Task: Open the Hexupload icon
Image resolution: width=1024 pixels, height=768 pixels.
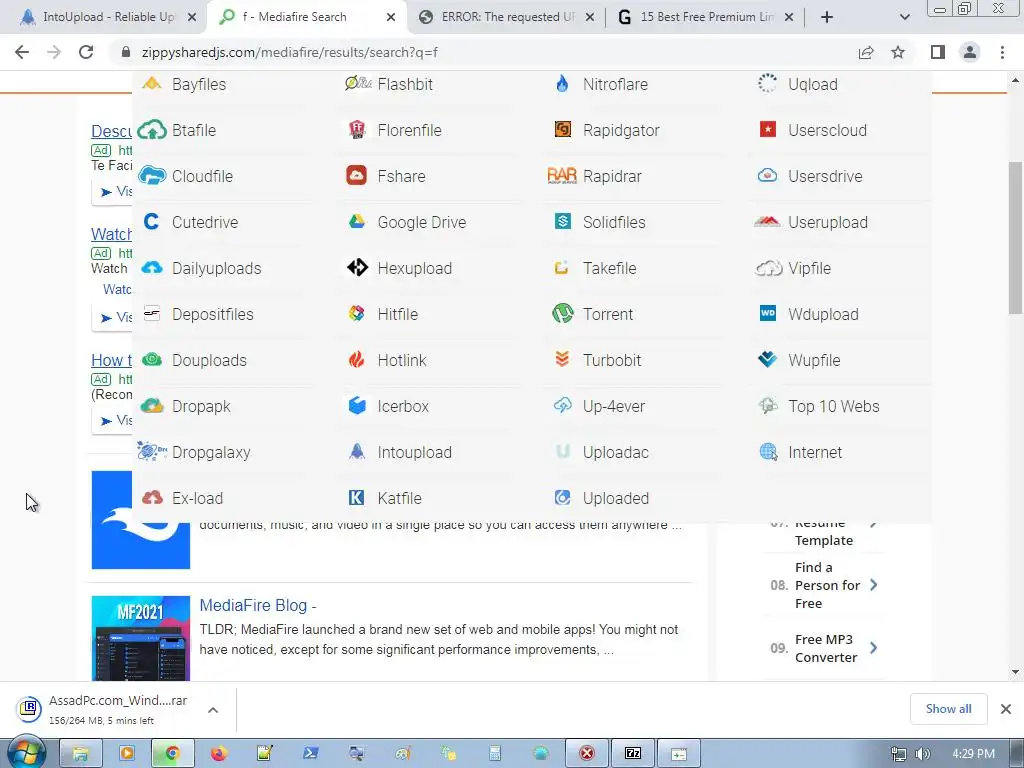Action: (x=357, y=268)
